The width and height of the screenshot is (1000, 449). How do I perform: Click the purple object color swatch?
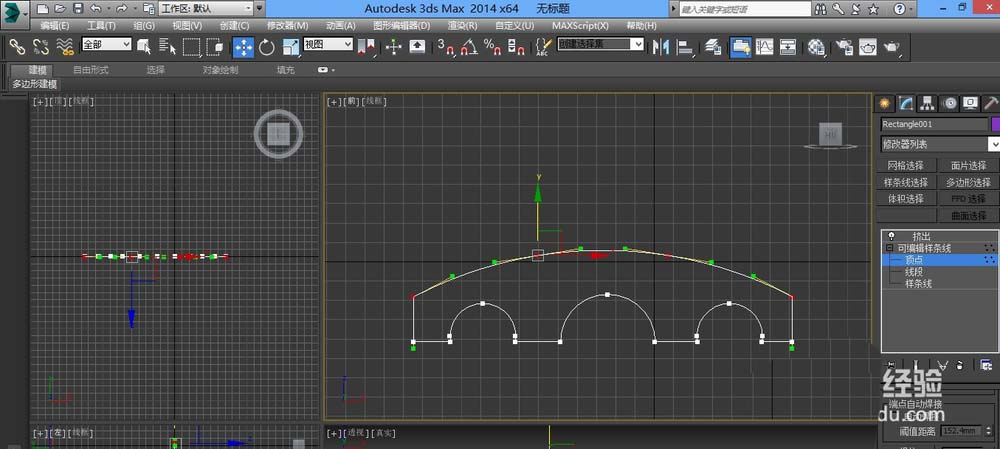(996, 124)
